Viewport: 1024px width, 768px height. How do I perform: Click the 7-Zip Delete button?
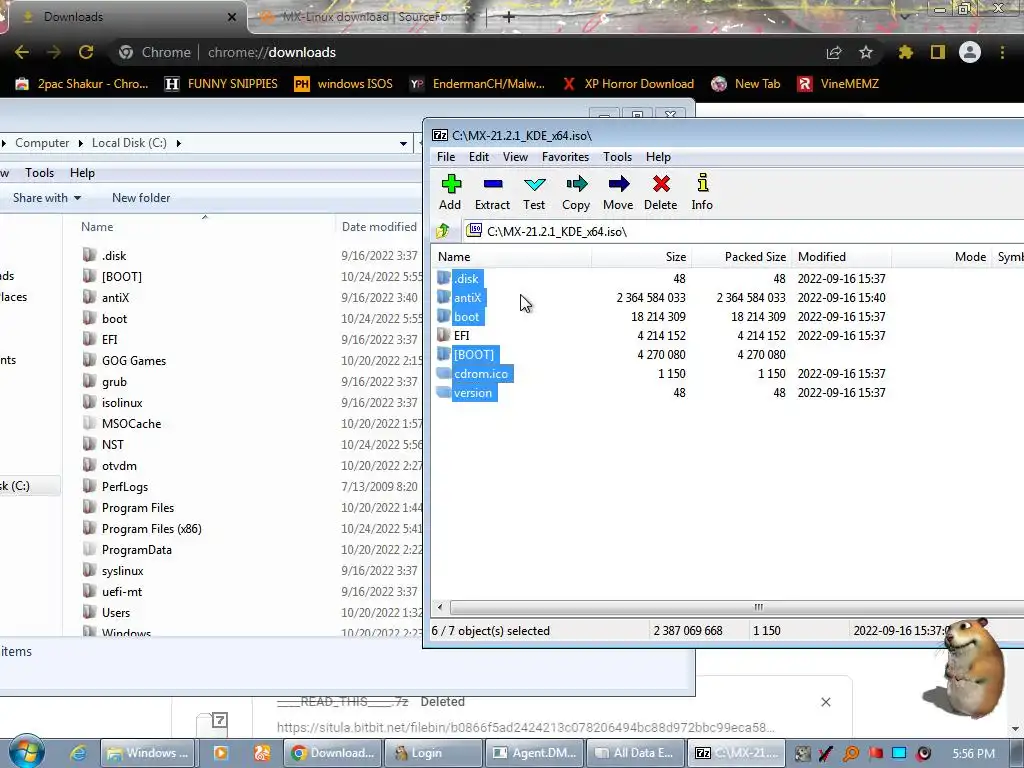(660, 193)
